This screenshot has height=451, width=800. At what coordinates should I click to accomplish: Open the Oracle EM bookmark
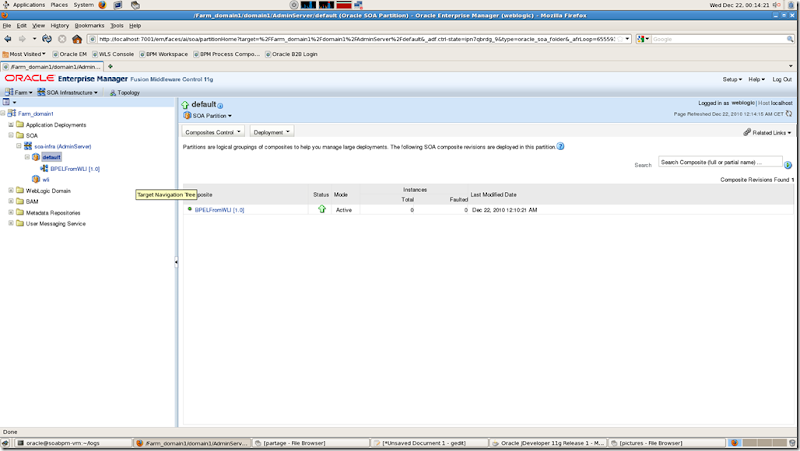point(70,54)
